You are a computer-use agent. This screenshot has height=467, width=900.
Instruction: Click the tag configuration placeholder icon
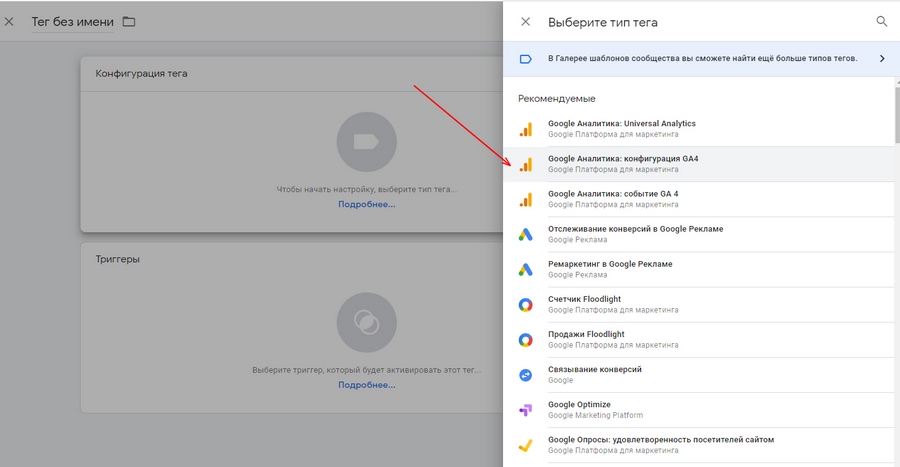coord(366,142)
